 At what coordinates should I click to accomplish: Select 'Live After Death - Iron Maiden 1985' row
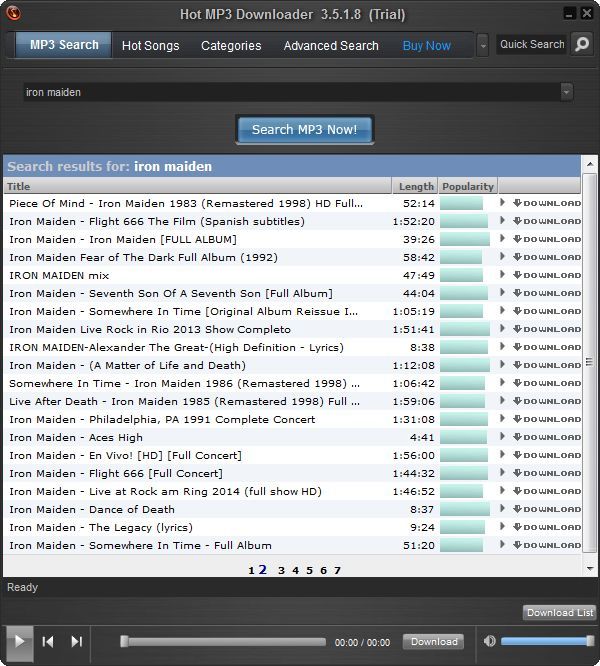point(292,401)
